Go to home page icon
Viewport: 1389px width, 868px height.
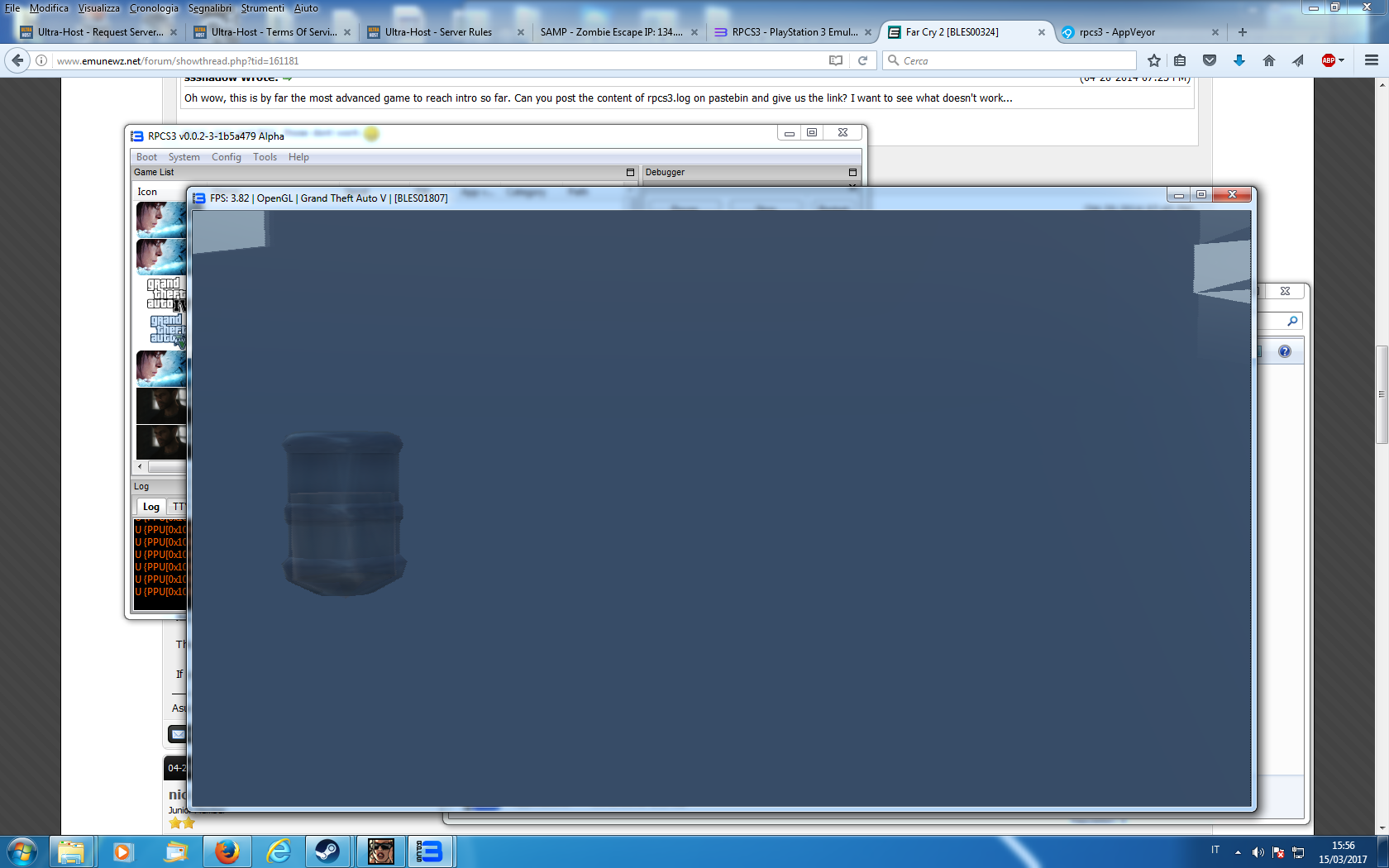(x=1269, y=60)
